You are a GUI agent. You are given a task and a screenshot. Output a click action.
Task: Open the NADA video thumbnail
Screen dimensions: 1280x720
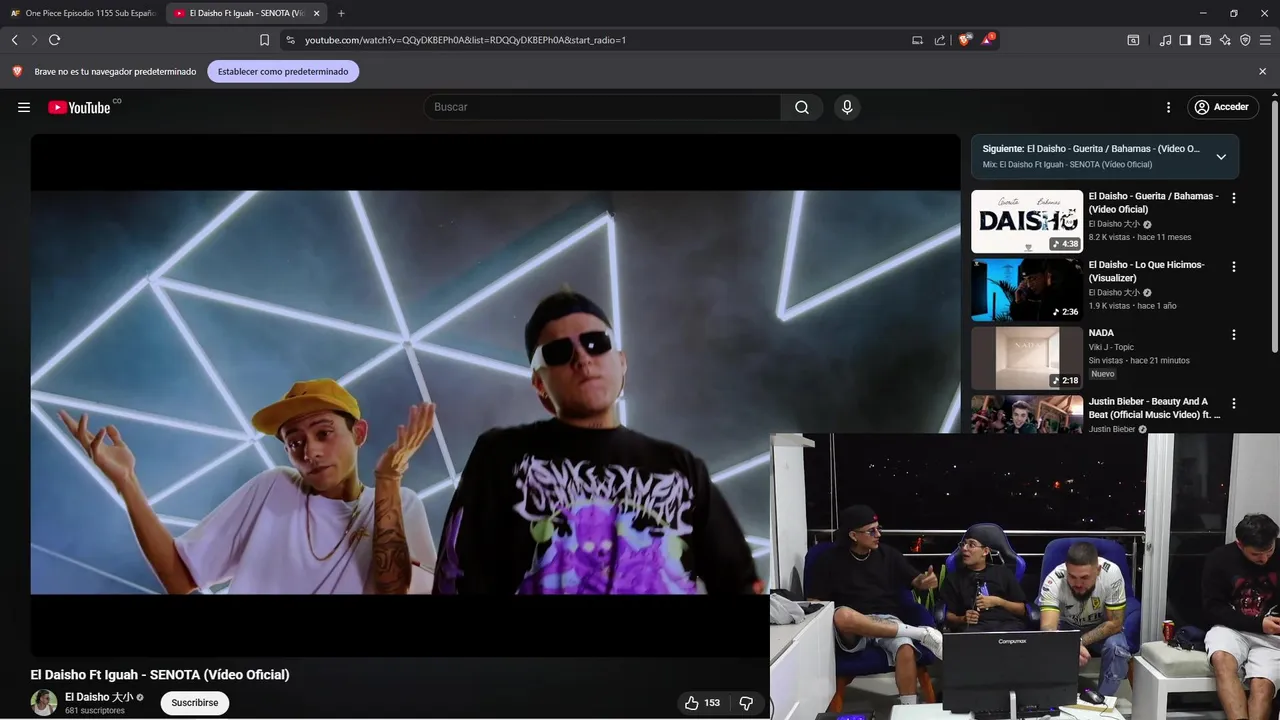click(1027, 358)
